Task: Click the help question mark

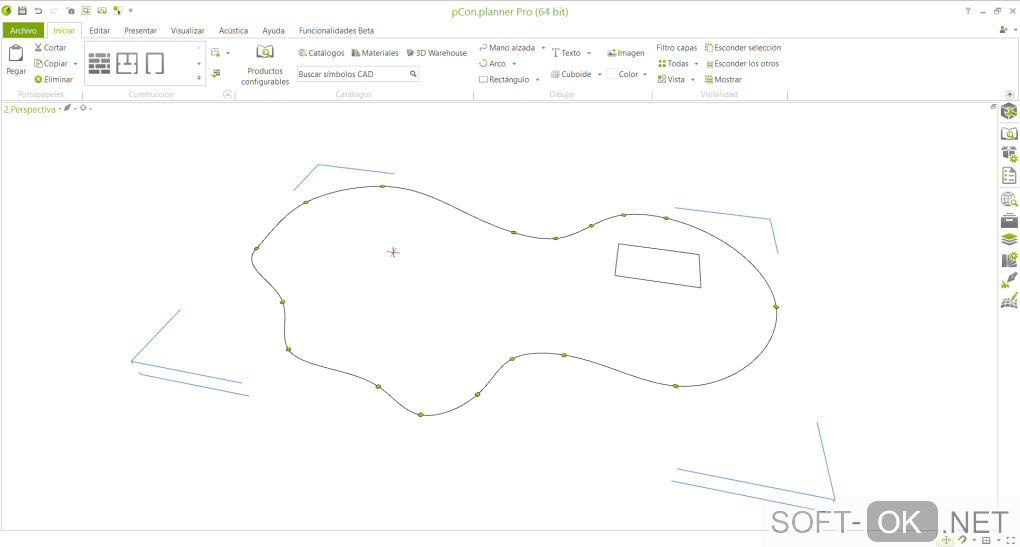Action: pyautogui.click(x=968, y=11)
